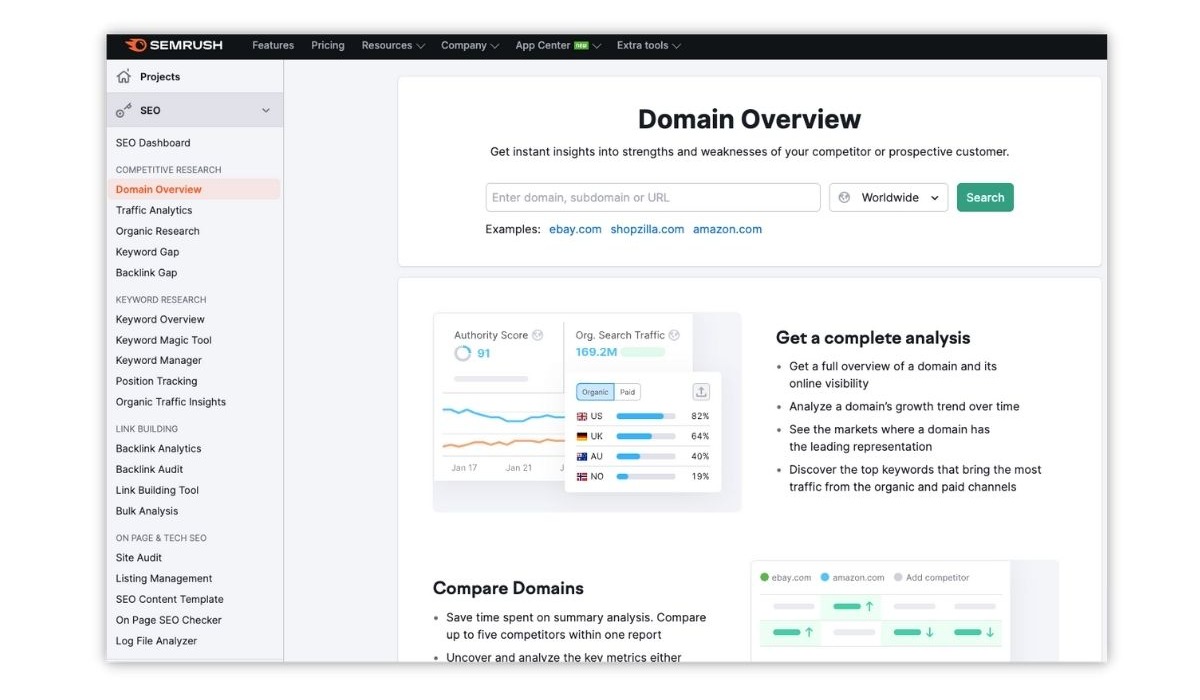This screenshot has height=700, width=1200.
Task: Open Keyword Overview
Action: click(160, 320)
